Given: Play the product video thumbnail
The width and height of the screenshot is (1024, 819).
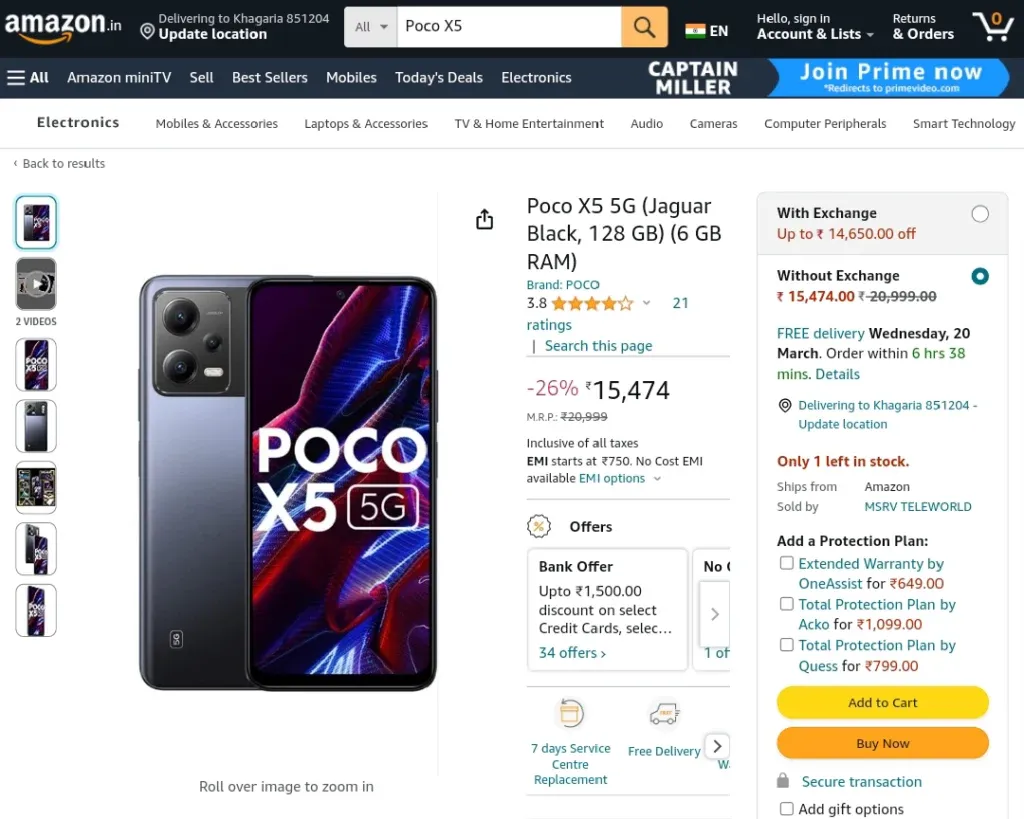Looking at the screenshot, I should tap(36, 284).
